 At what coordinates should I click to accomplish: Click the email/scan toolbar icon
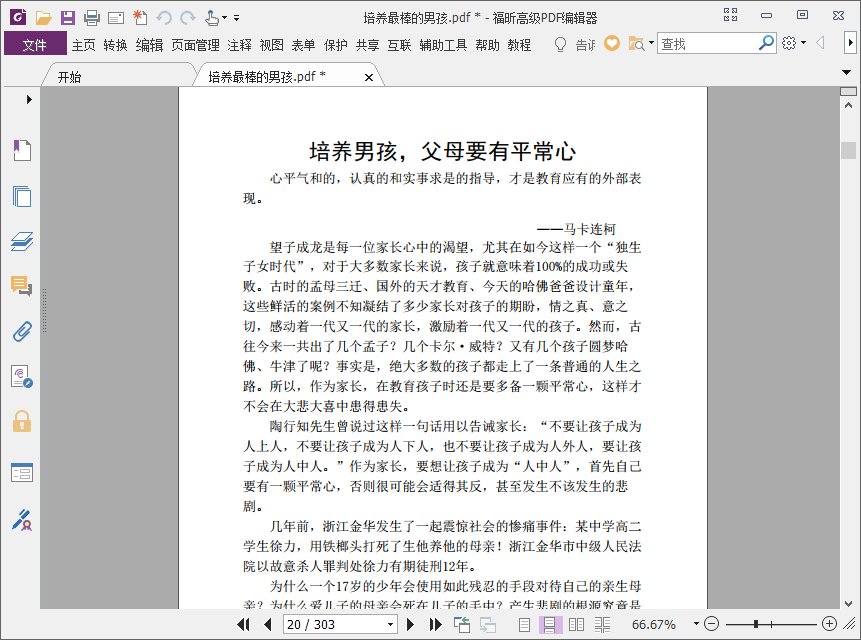116,18
